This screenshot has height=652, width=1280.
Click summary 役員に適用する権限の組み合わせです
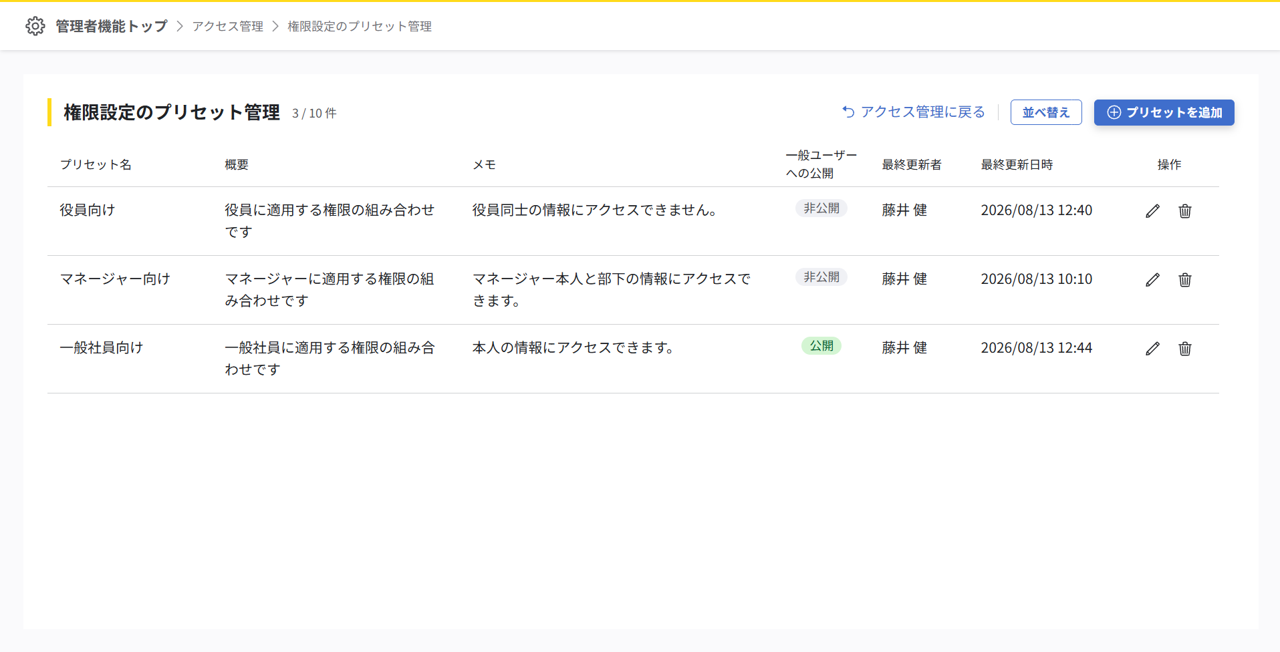click(330, 221)
